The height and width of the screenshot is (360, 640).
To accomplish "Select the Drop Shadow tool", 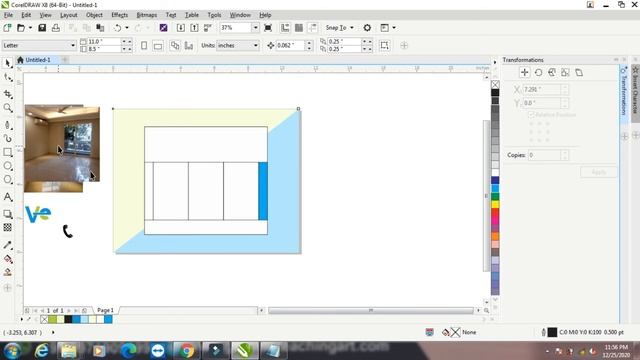I will 8,214.
